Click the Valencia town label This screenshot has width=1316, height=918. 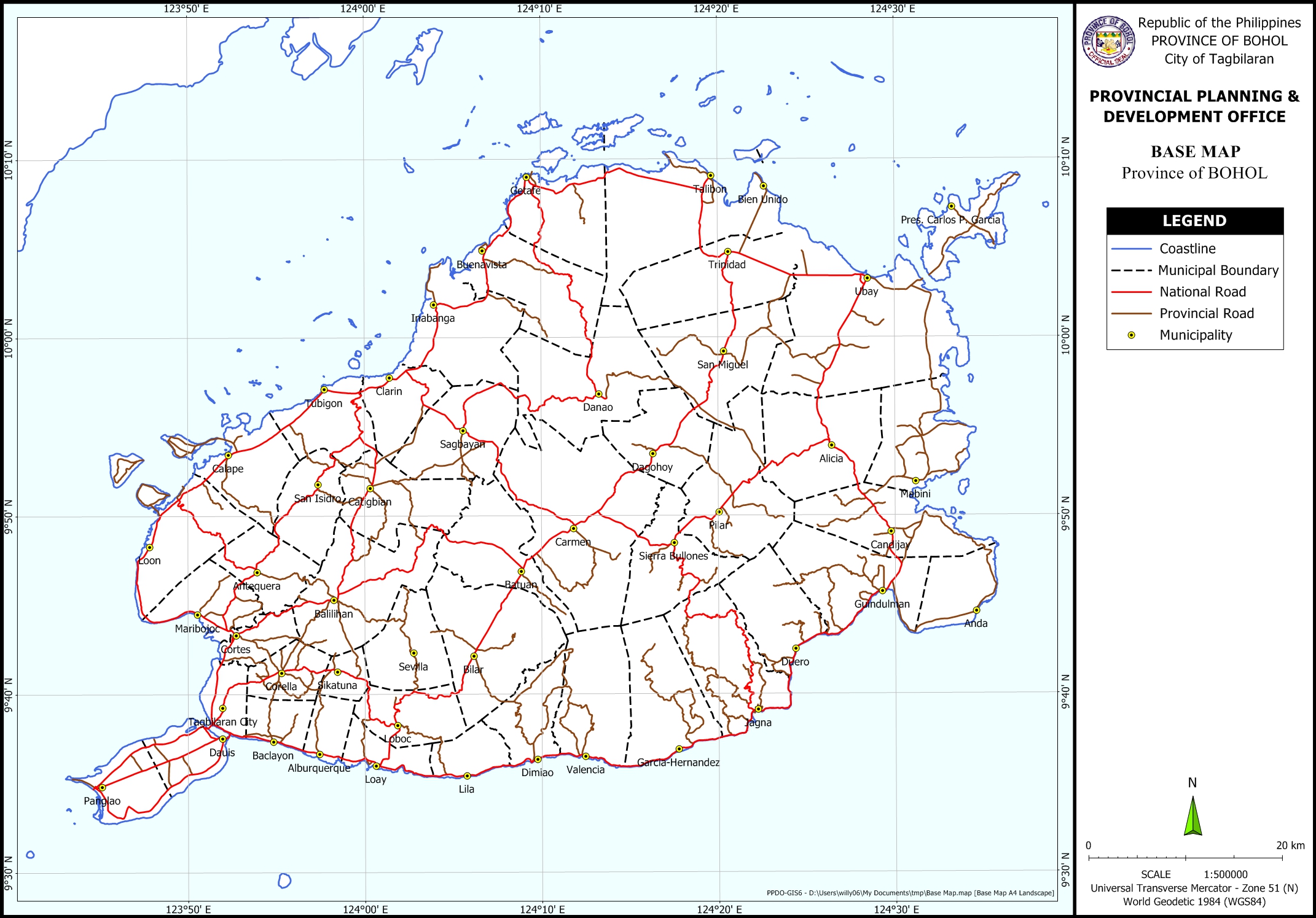586,770
